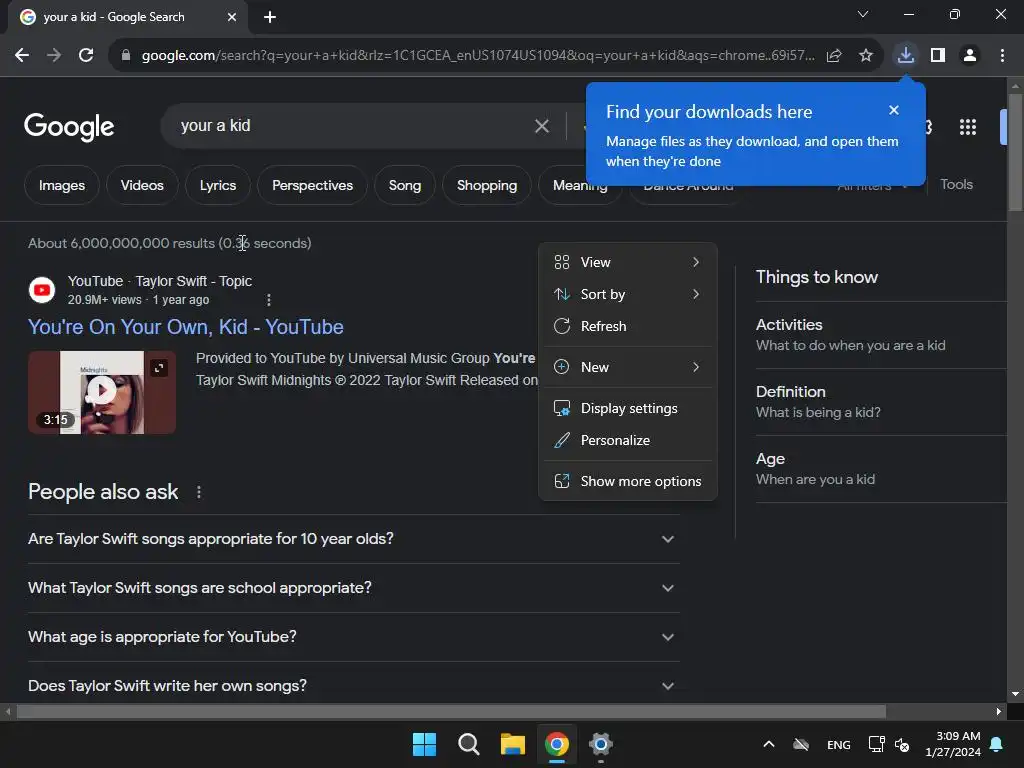Open Definition under Things to know
This screenshot has width=1024, height=768.
pyautogui.click(x=880, y=402)
